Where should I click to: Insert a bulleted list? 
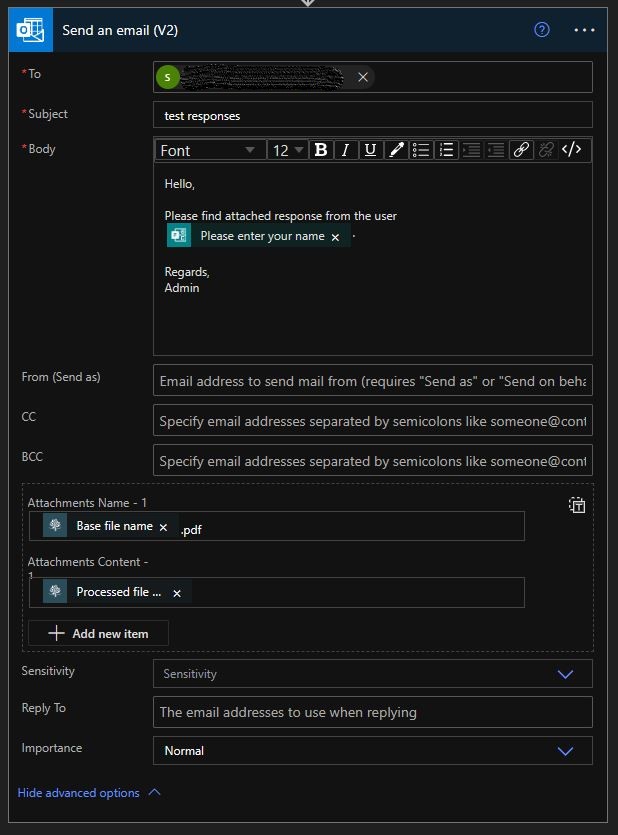coord(421,150)
